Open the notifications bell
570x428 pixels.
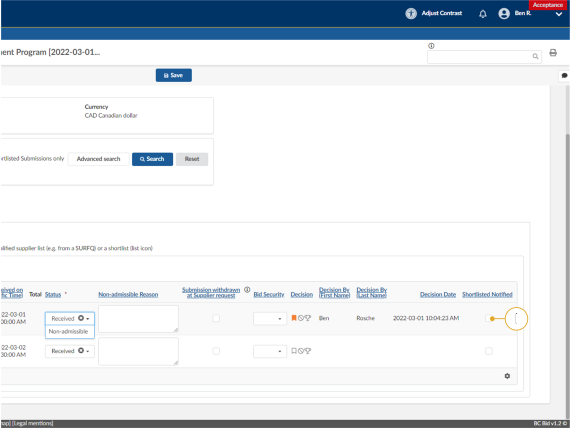point(482,14)
